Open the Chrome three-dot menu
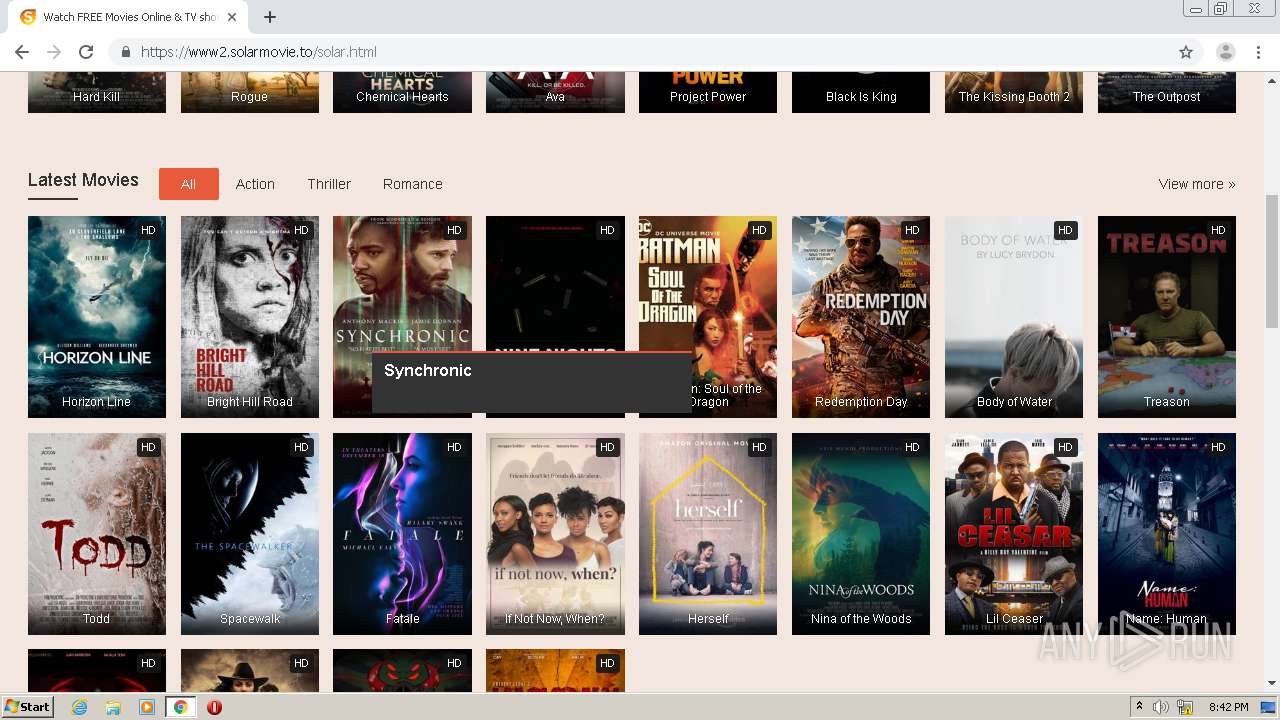Viewport: 1280px width, 720px height. (1258, 52)
